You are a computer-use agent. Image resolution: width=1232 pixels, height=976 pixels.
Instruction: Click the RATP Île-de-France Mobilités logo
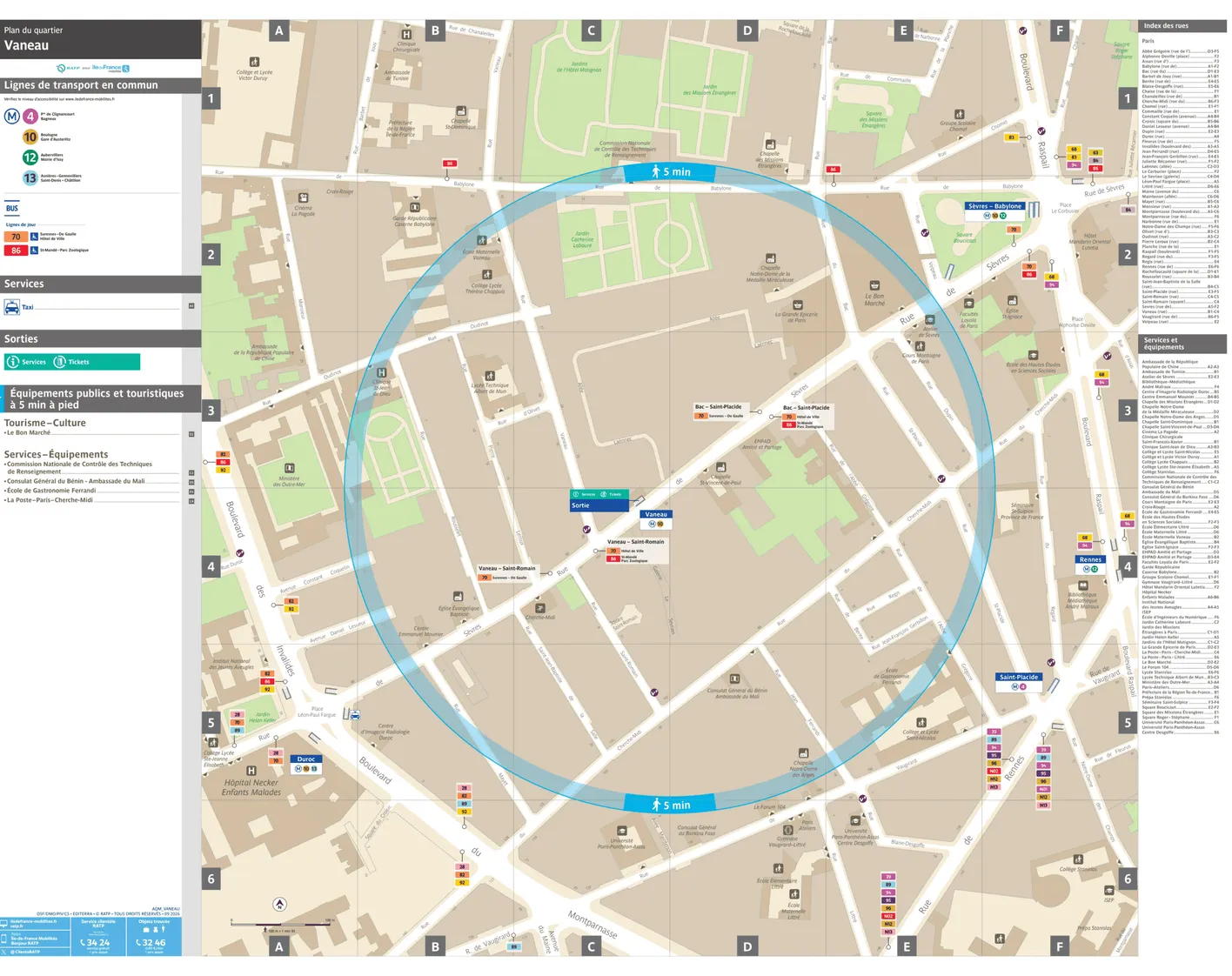93,68
